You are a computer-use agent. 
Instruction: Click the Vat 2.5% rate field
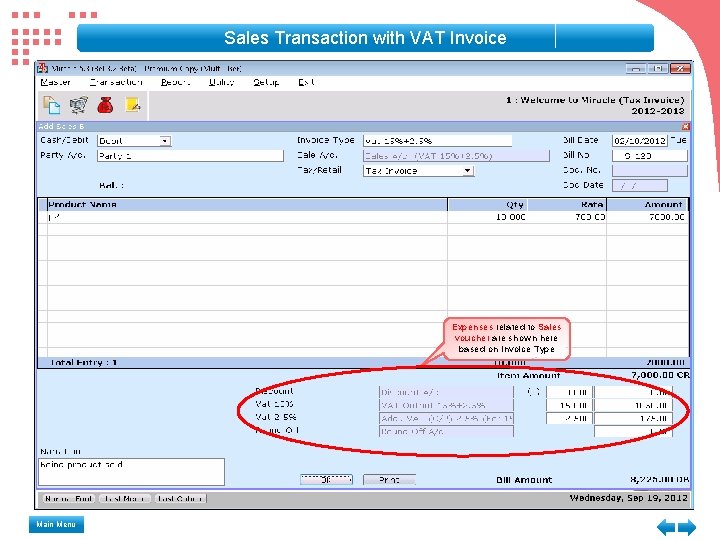coord(569,418)
